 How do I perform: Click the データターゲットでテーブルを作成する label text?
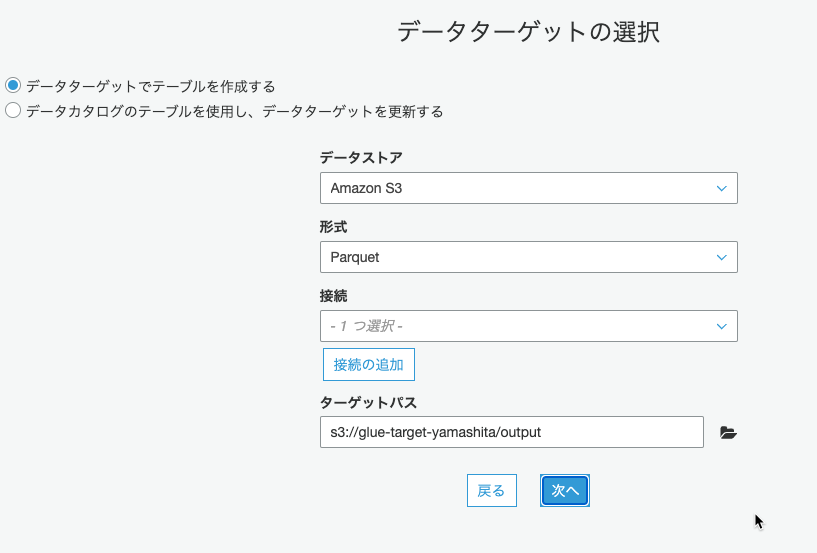tap(151, 86)
